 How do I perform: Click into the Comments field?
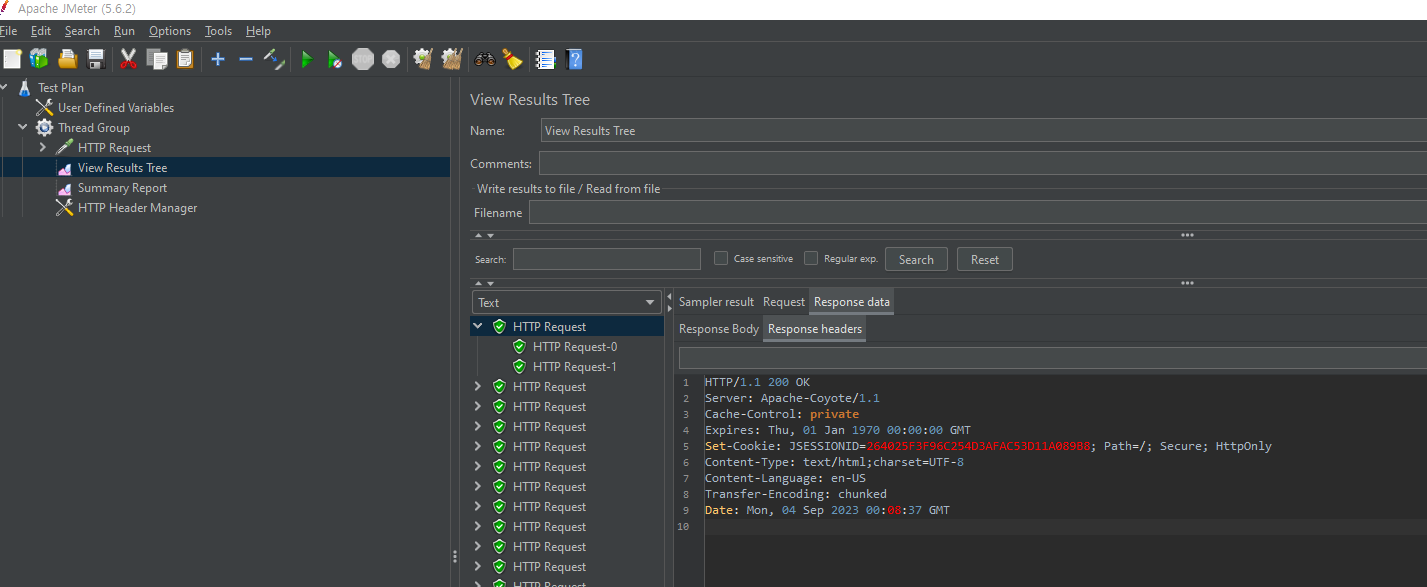(983, 163)
